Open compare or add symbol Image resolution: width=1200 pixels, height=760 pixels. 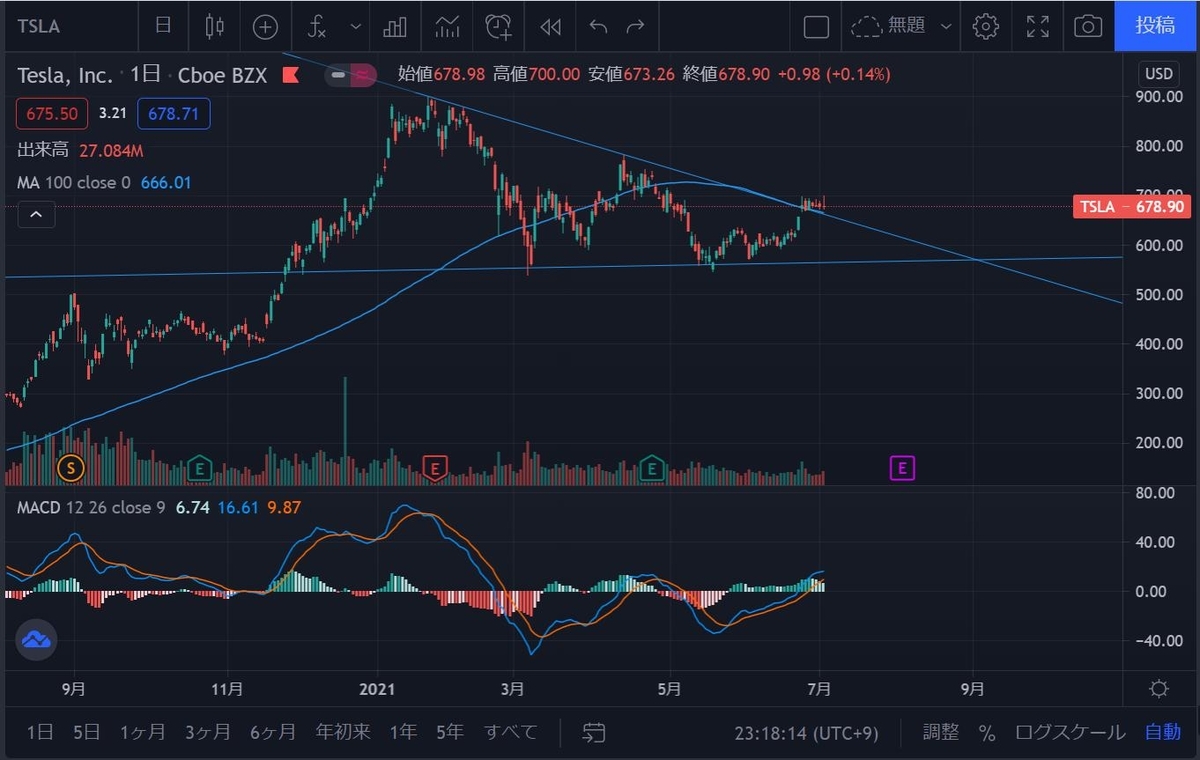(265, 26)
